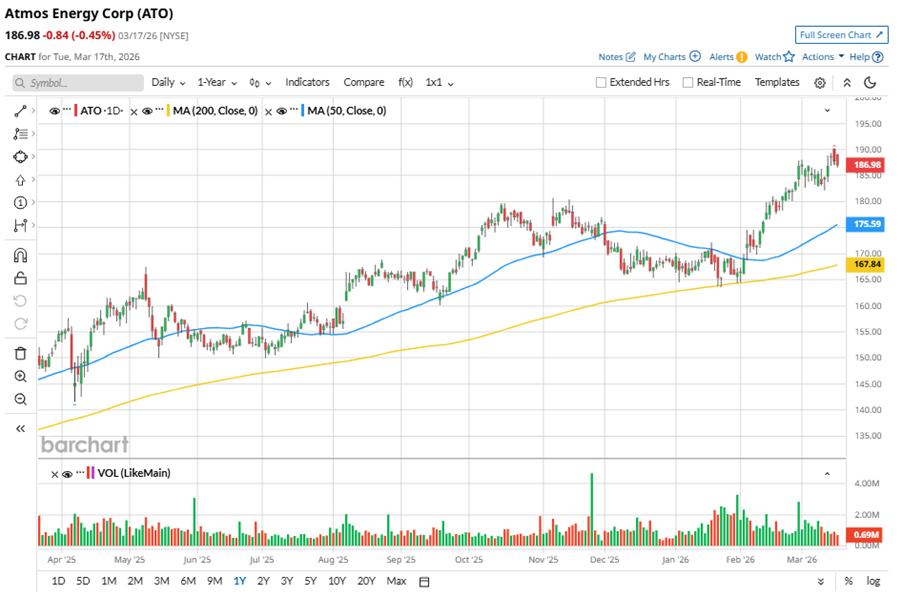Open chart settings gear
The width and height of the screenshot is (902, 597).
click(x=820, y=83)
